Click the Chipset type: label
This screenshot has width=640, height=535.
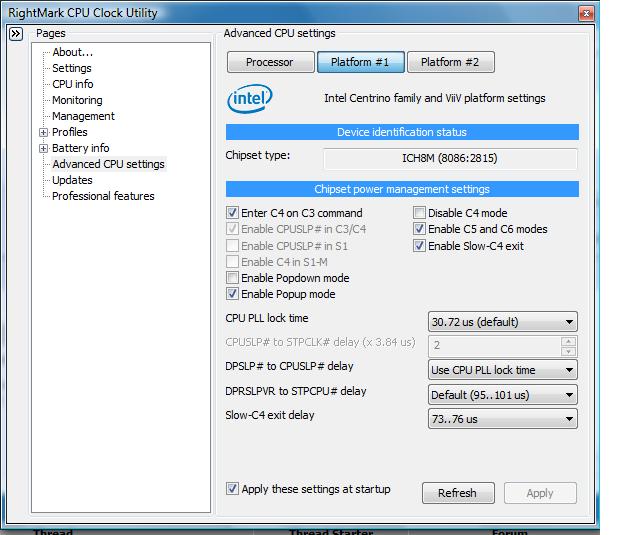point(258,155)
